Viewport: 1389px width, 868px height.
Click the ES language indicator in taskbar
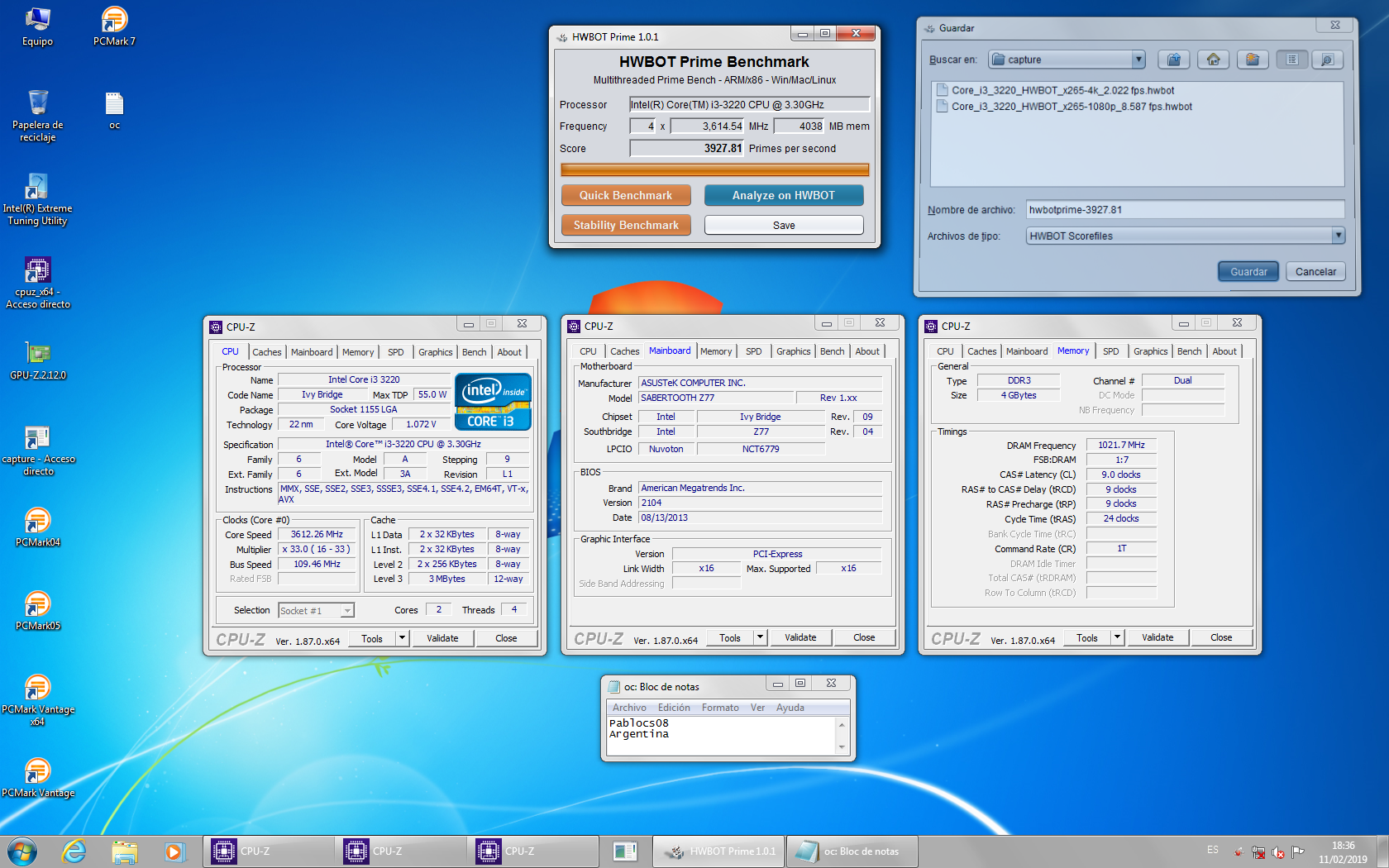[1212, 850]
